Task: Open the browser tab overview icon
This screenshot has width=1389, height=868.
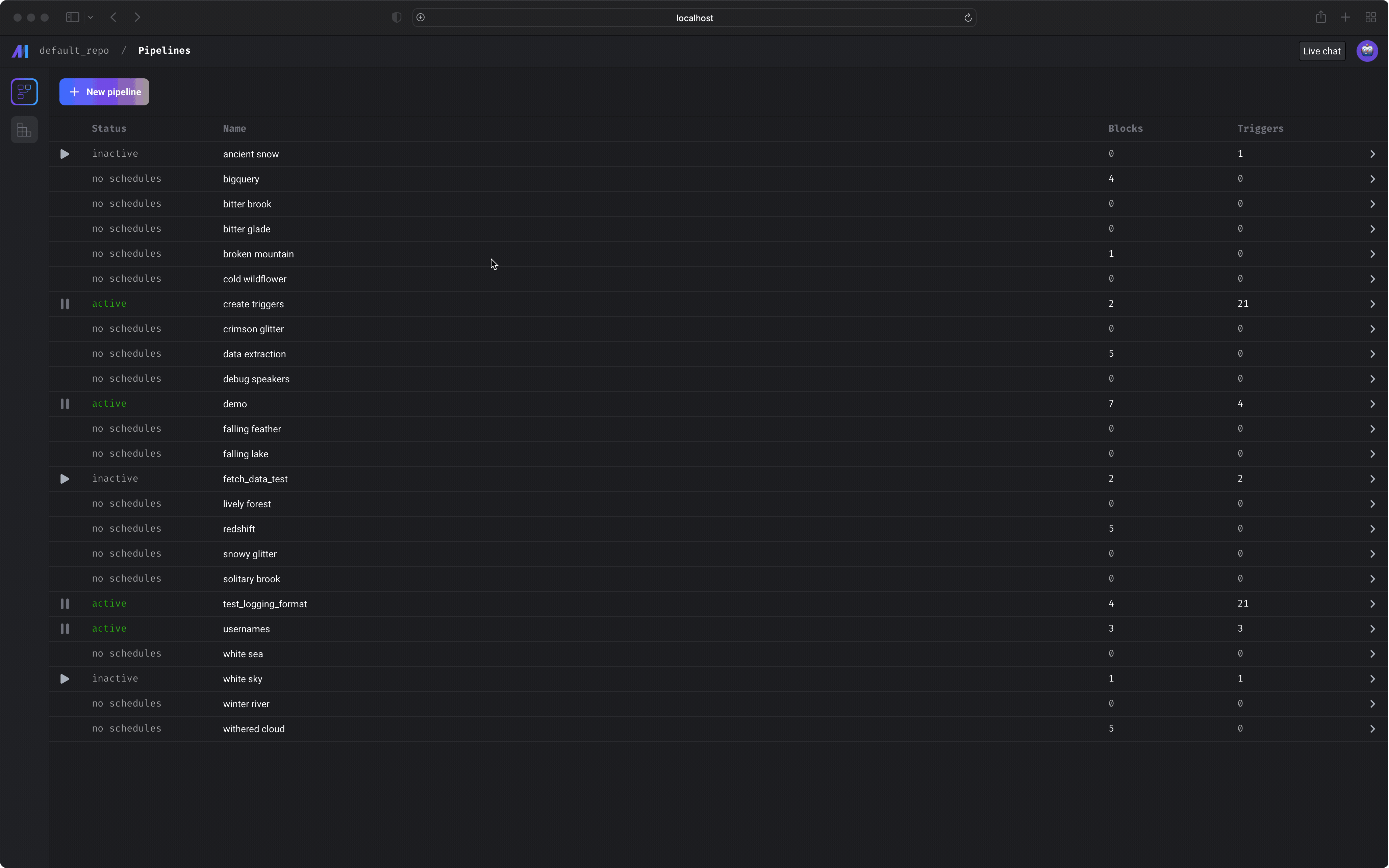Action: (x=1371, y=18)
